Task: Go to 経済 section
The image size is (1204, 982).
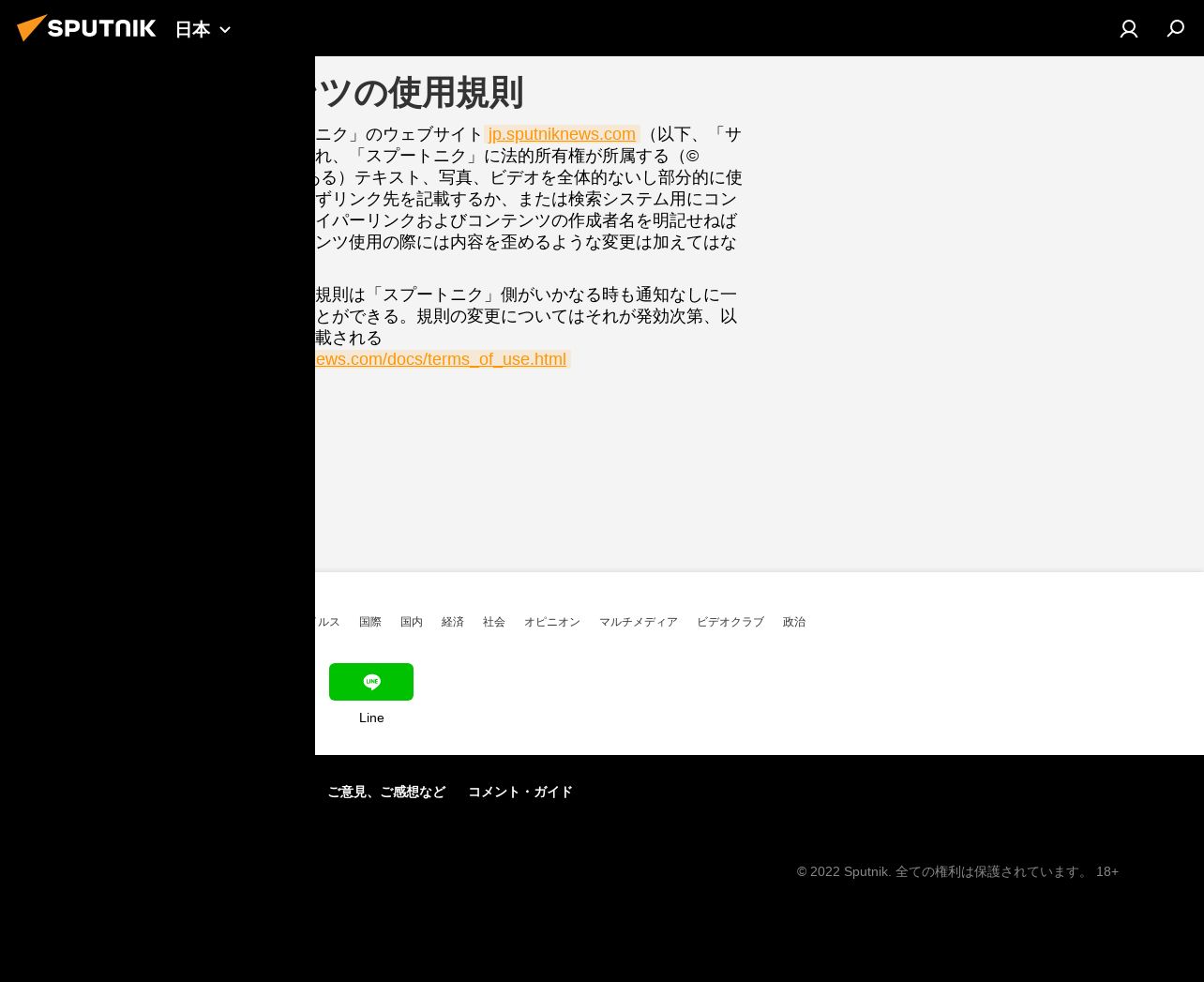Action: tap(453, 622)
